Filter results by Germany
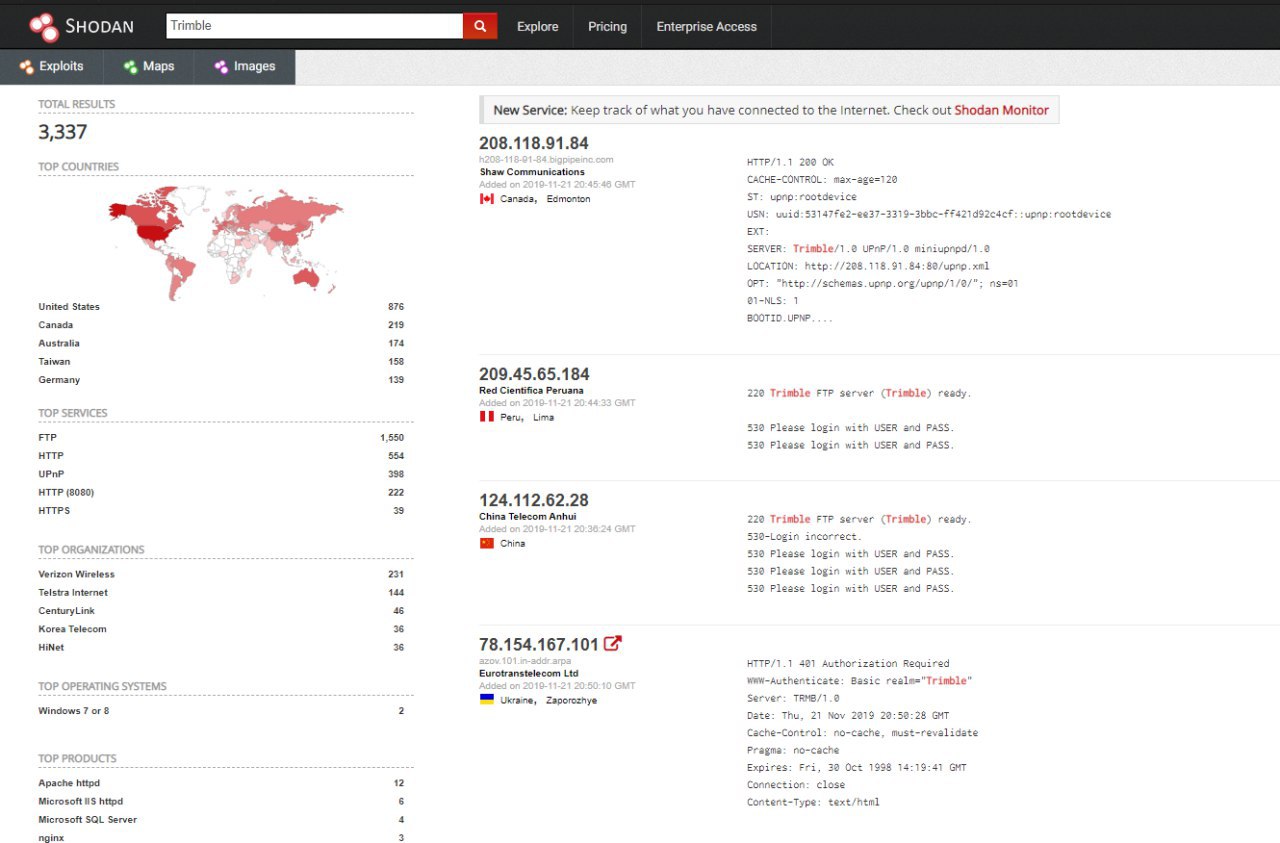1280x843 pixels. 59,380
